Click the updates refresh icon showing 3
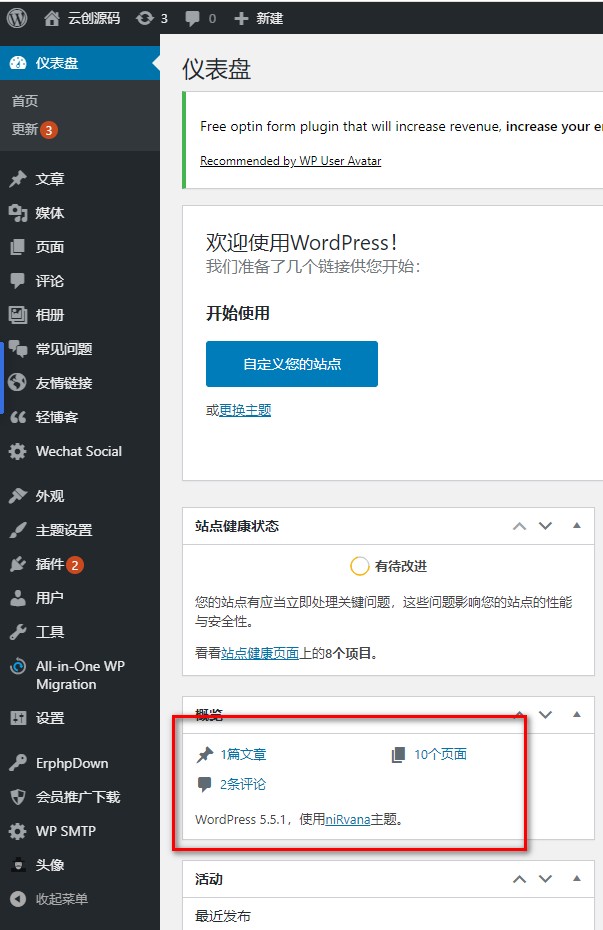 pos(145,18)
